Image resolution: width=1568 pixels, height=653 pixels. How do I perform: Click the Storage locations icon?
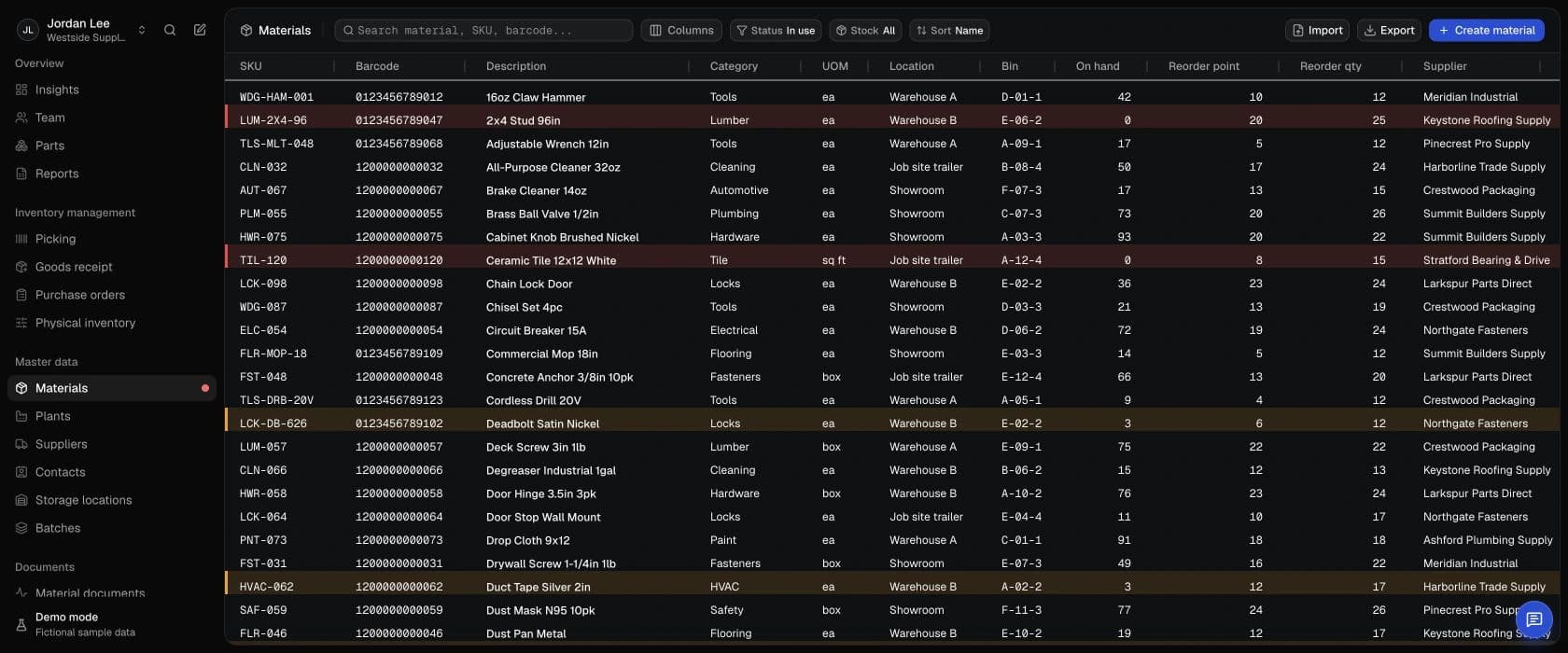[x=21, y=500]
